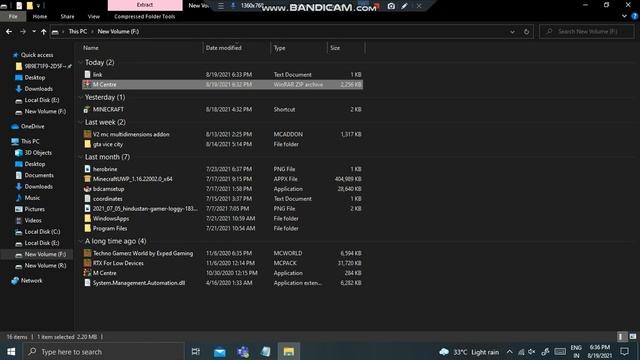This screenshot has width=640, height=360.
Task: Open Local Disk (C:) in the sidebar
Action: [x=42, y=232]
